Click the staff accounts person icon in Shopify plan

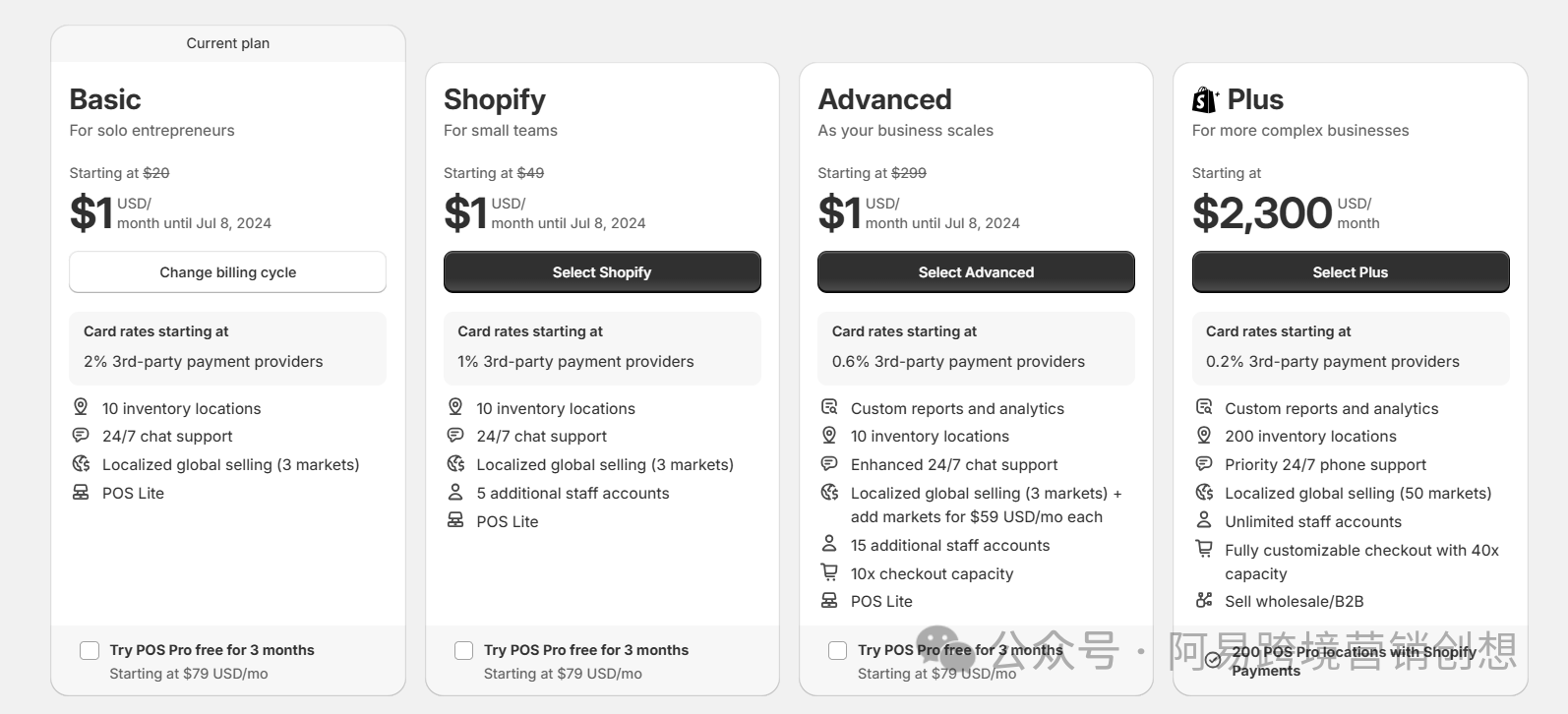pos(455,492)
